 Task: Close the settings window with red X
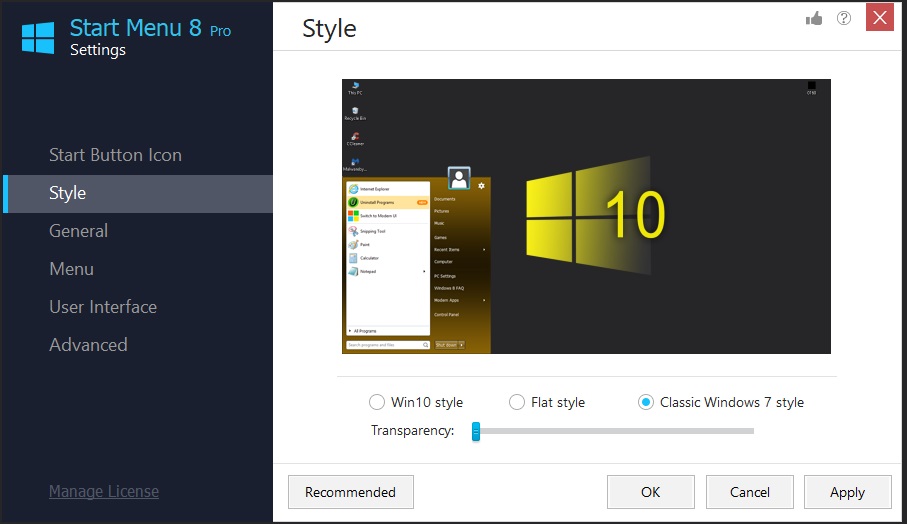click(879, 18)
